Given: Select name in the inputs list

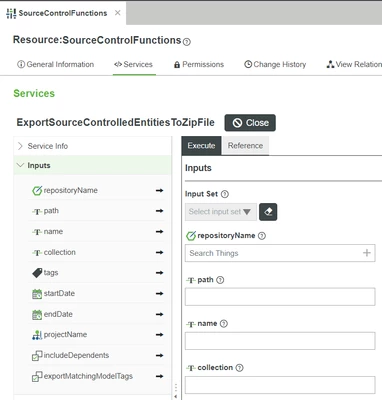Looking at the screenshot, I should (53, 232).
